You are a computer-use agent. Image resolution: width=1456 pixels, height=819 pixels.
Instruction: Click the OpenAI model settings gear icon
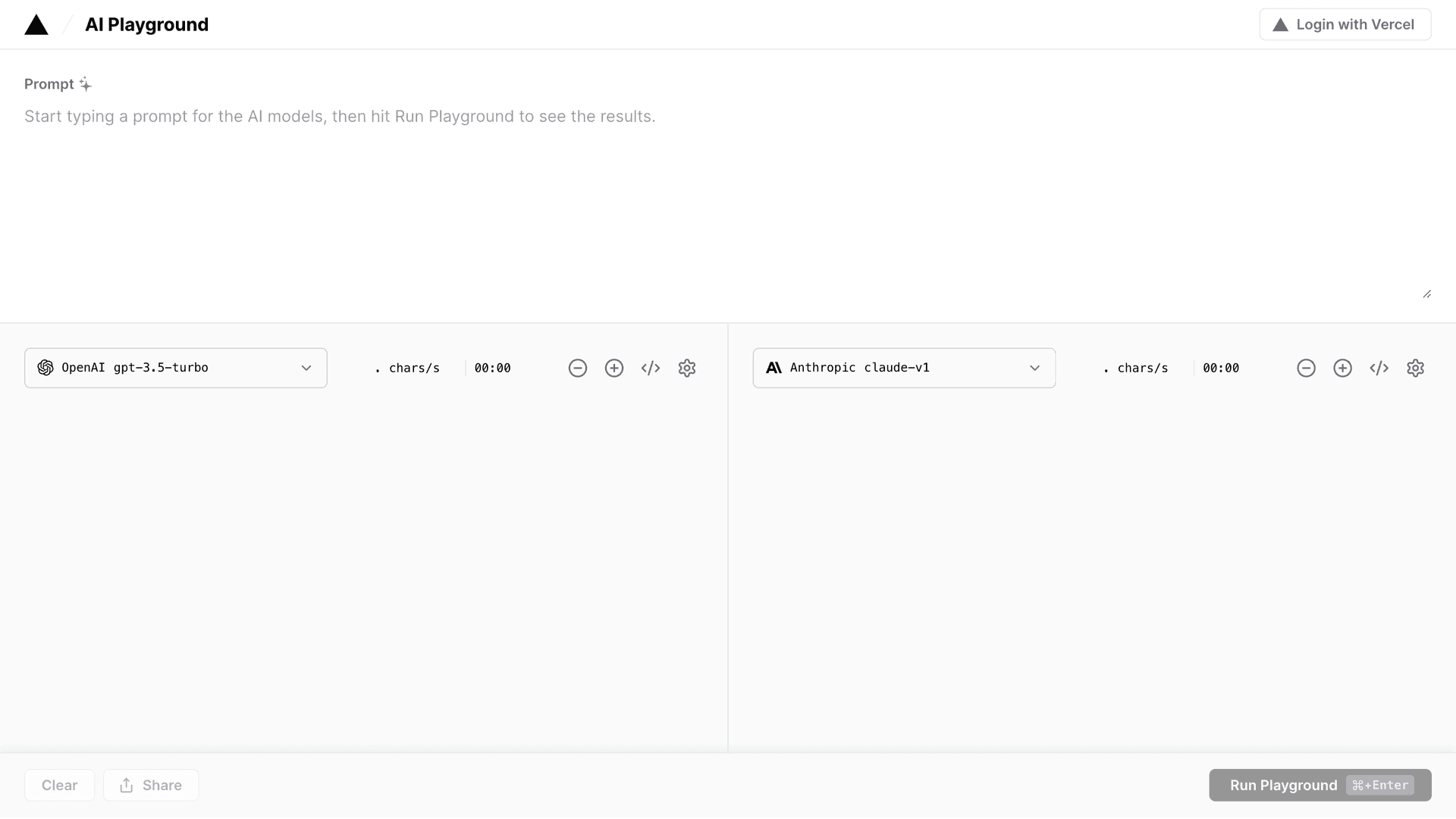tap(687, 367)
